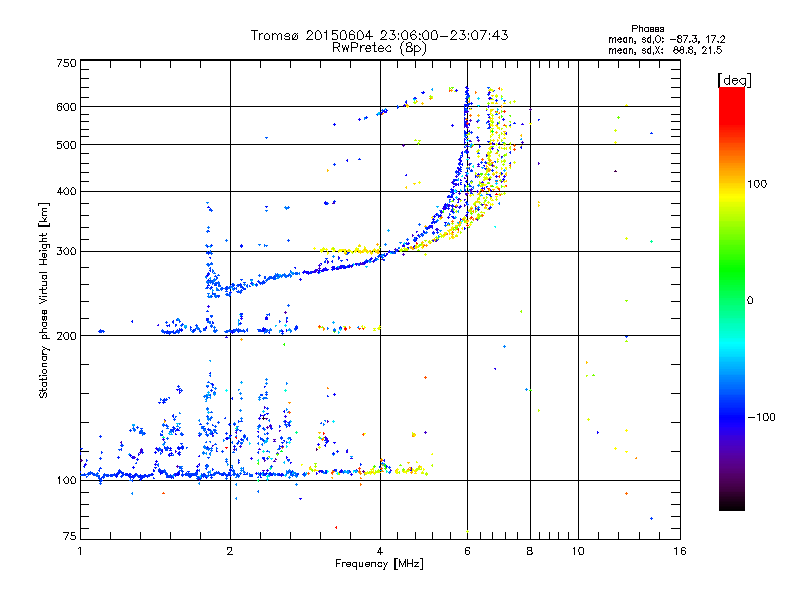Click the colorbar '-100' tick label
This screenshot has width=800, height=600.
pos(762,417)
